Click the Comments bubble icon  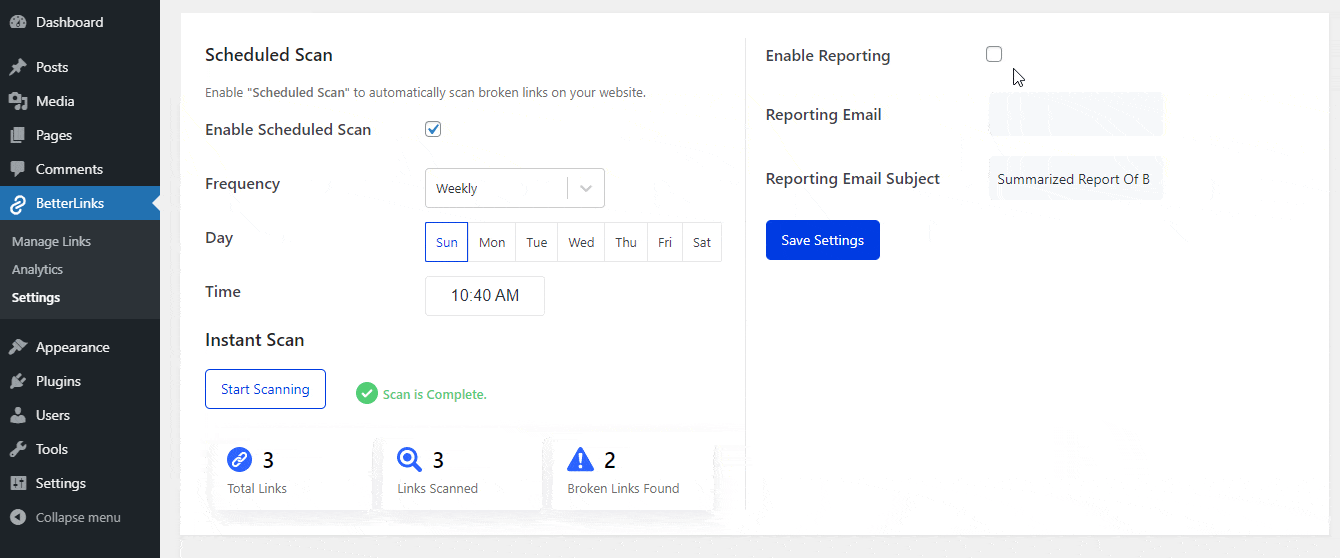18,169
